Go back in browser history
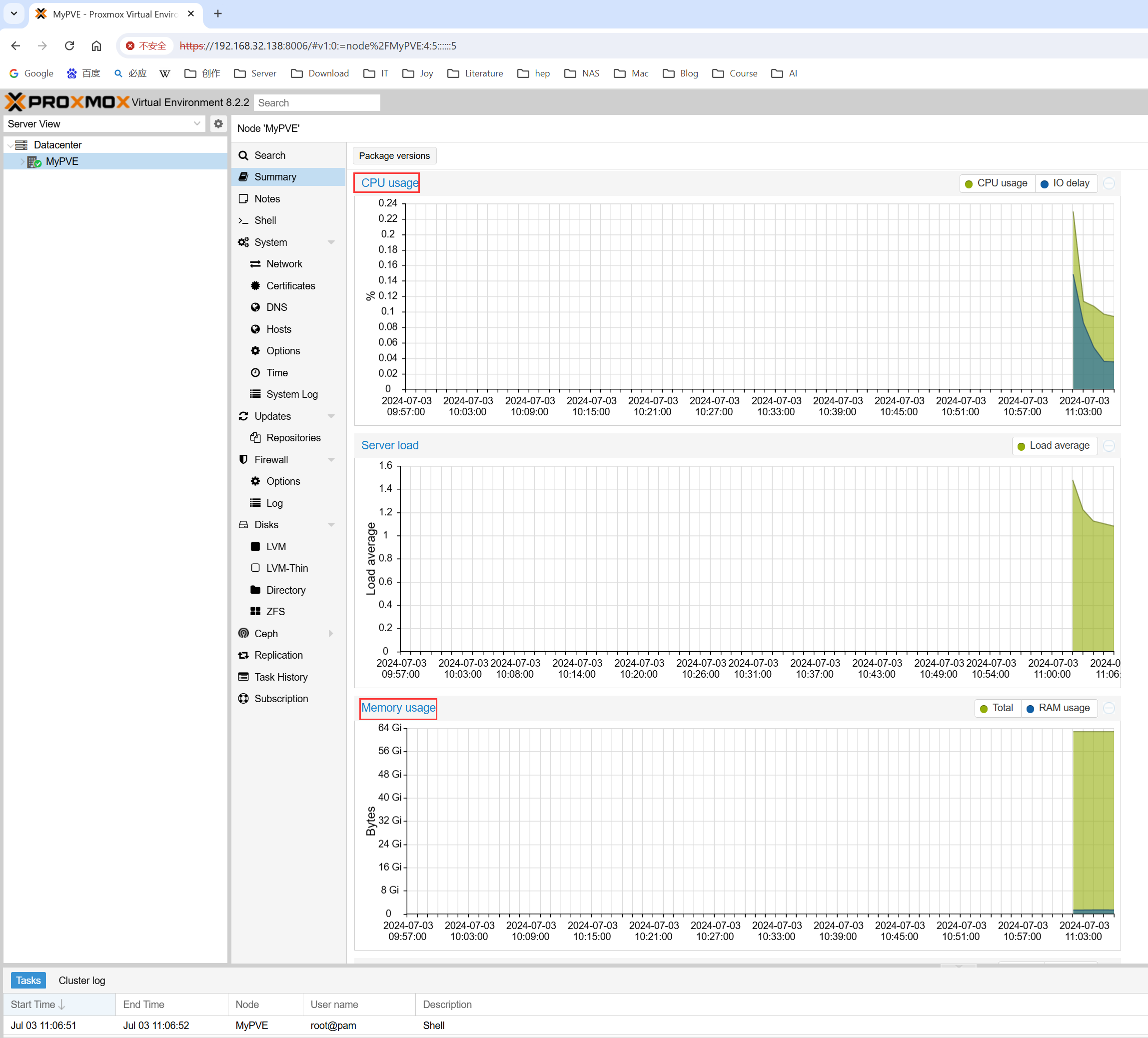 [x=15, y=45]
